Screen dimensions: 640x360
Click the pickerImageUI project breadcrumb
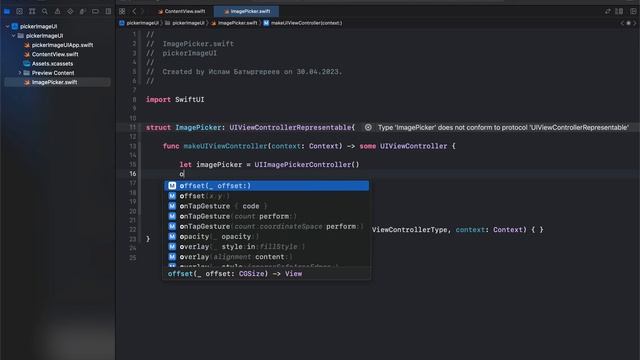pyautogui.click(x=139, y=23)
